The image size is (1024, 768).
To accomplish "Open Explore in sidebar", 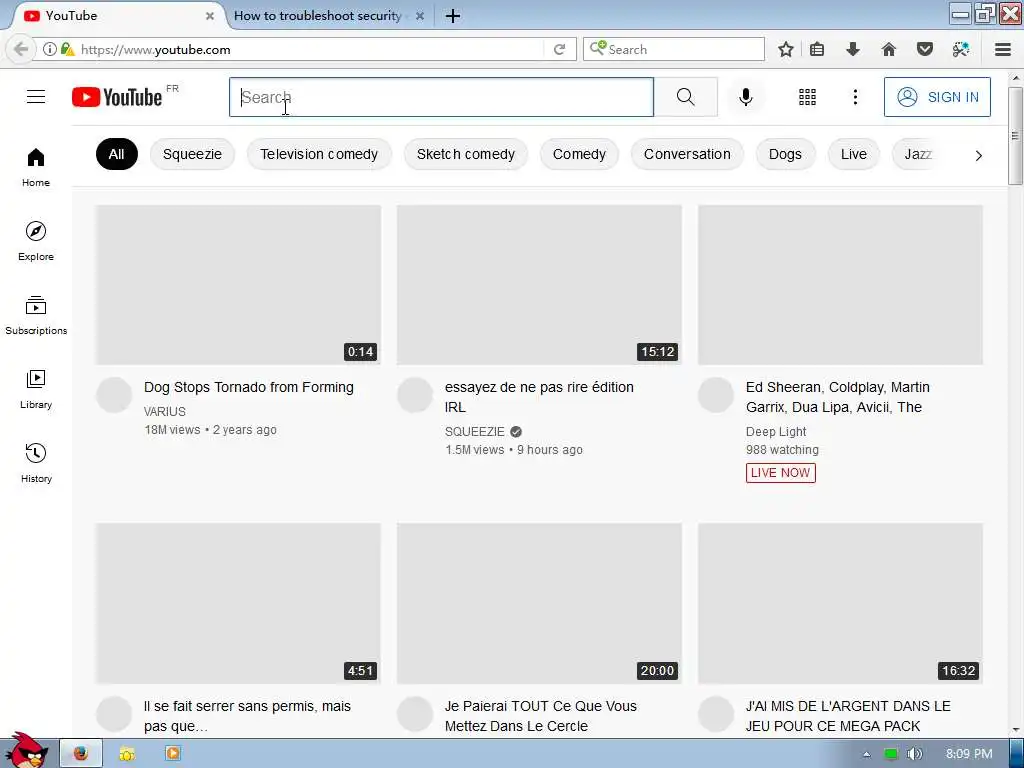I will tap(36, 242).
